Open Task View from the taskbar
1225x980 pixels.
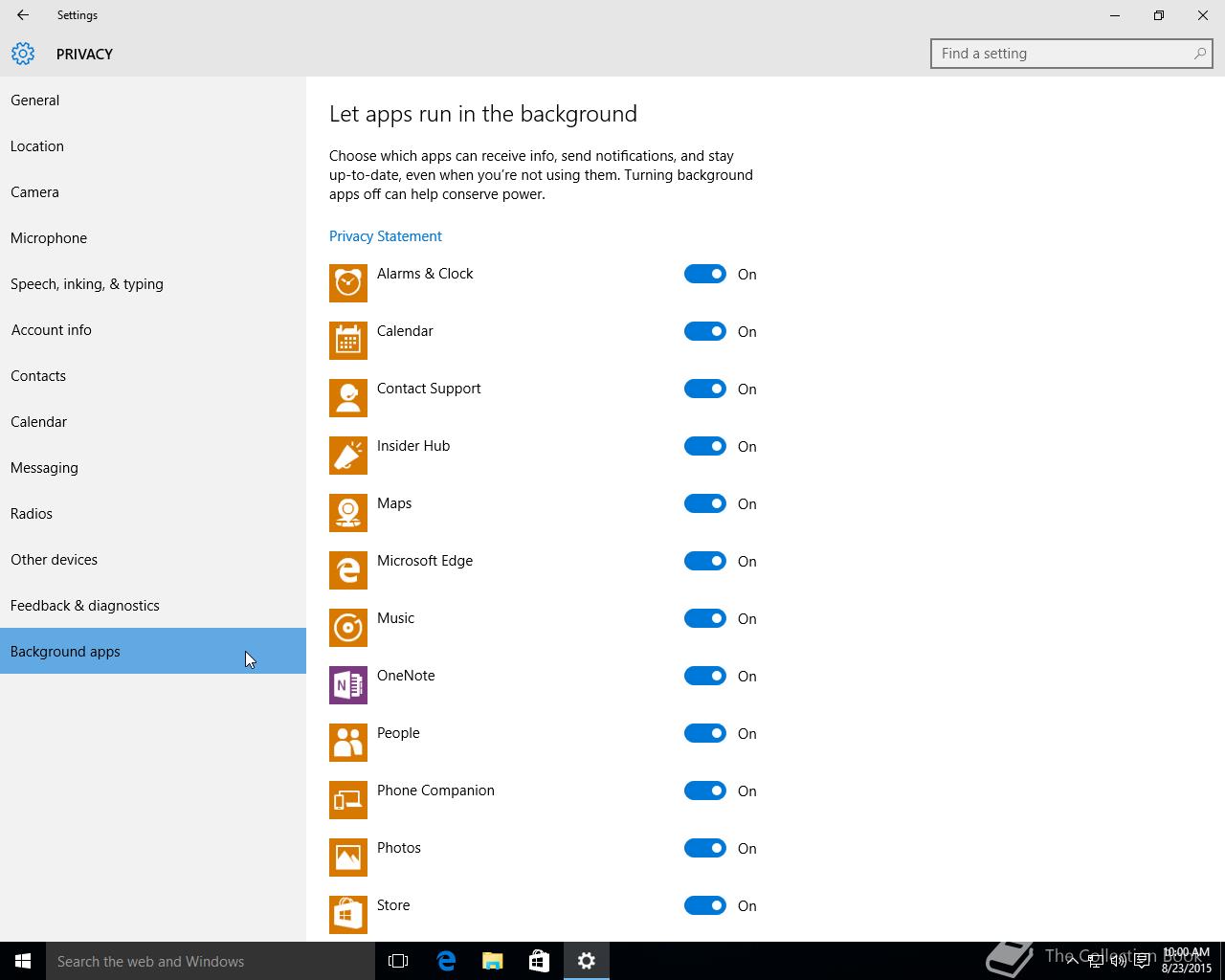tap(398, 961)
